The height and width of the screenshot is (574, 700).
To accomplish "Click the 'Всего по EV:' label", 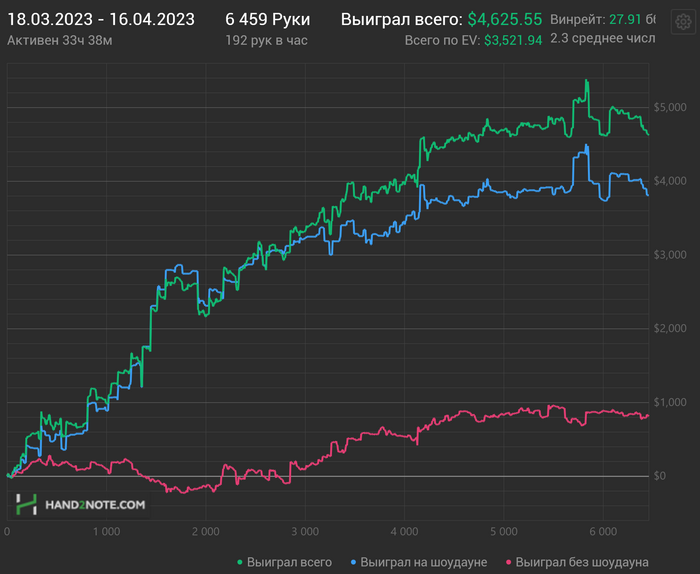I will (x=442, y=41).
